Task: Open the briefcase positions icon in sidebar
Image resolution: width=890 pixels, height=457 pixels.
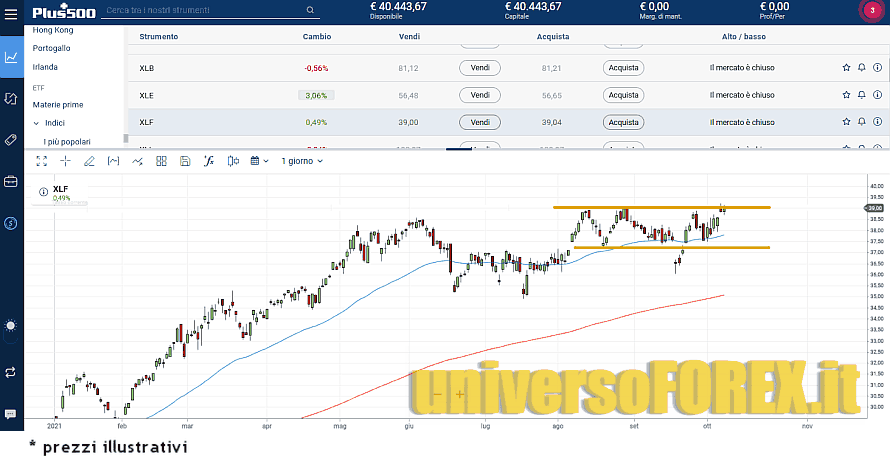Action: [x=11, y=181]
